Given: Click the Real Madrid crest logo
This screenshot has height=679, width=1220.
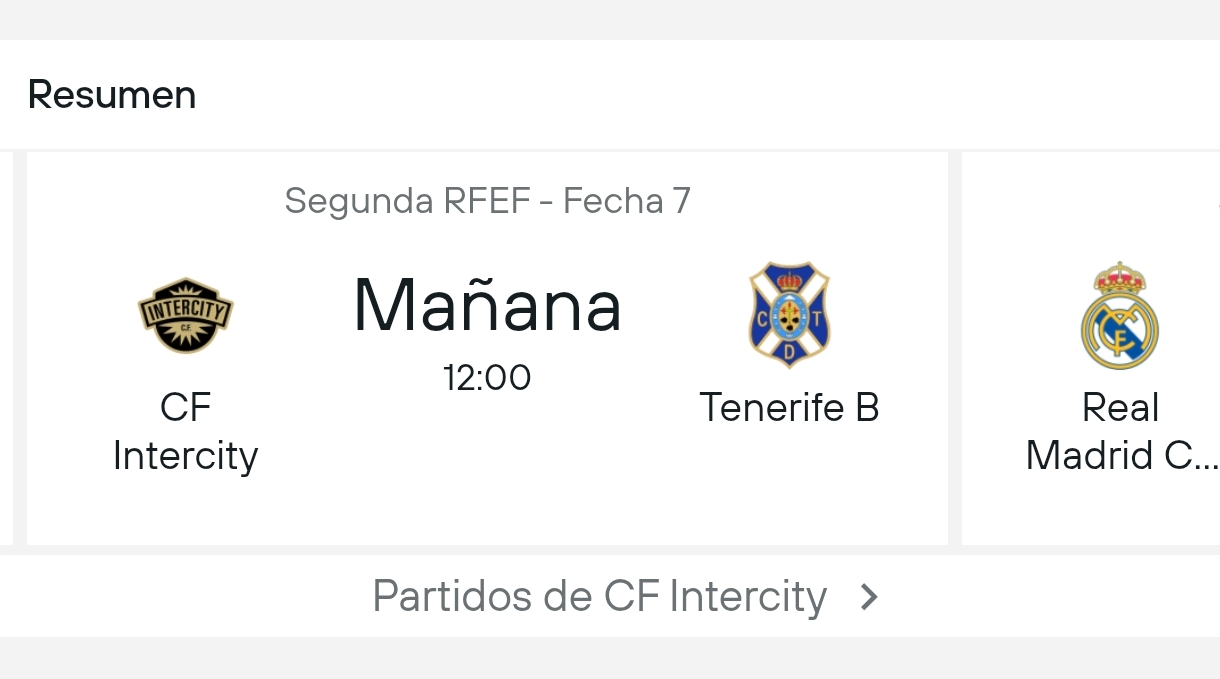Looking at the screenshot, I should 1120,315.
